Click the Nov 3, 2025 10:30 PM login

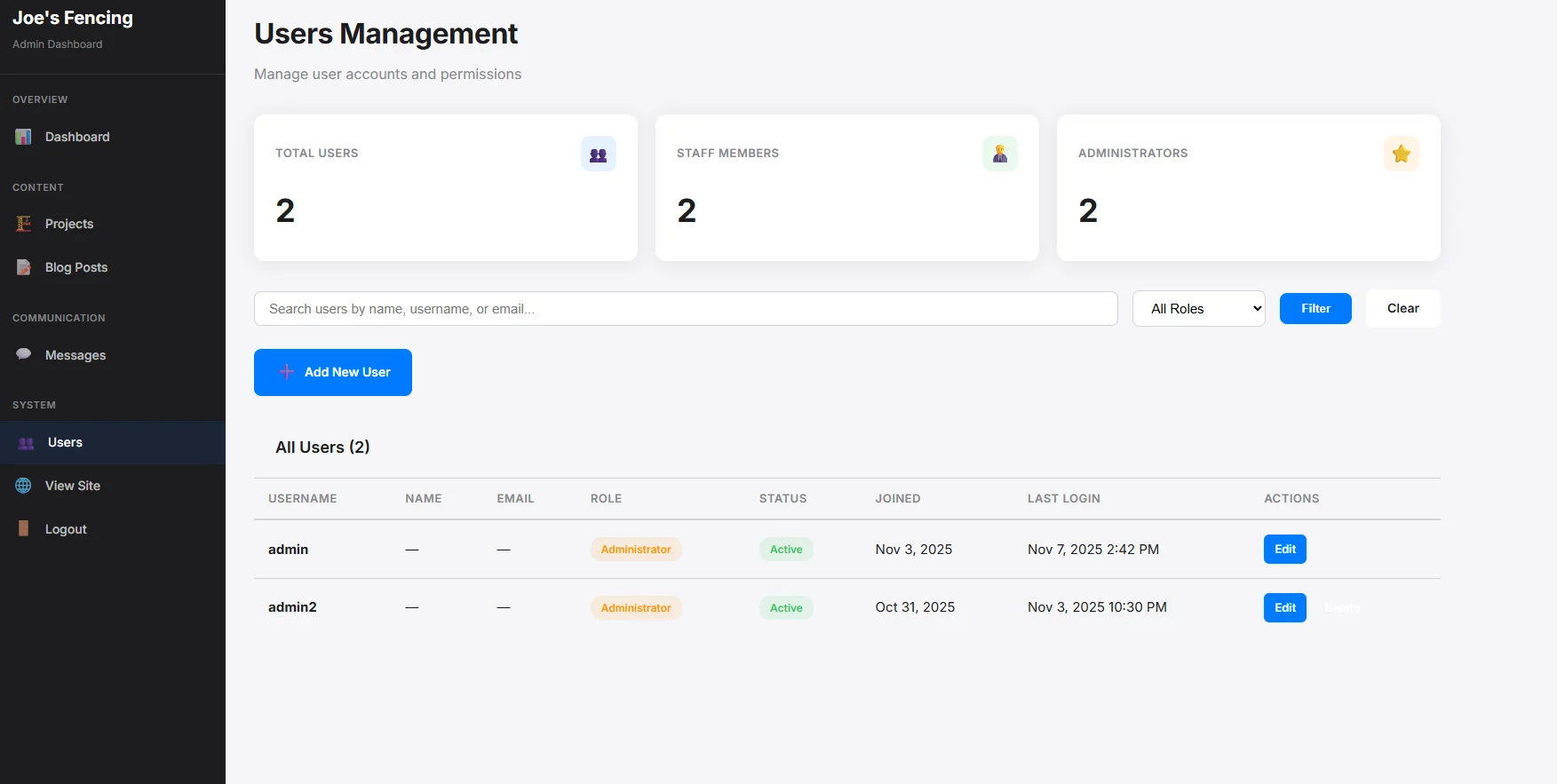pyautogui.click(x=1097, y=607)
